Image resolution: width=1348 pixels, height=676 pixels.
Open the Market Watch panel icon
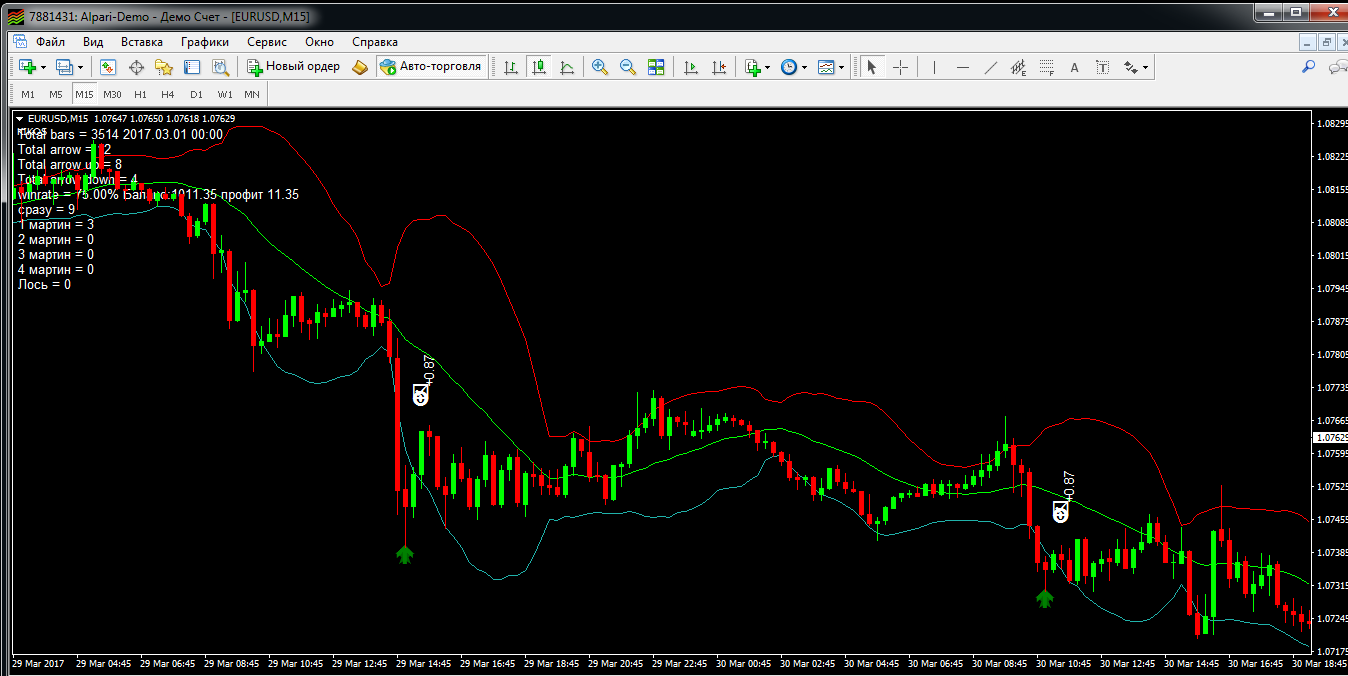[x=108, y=67]
